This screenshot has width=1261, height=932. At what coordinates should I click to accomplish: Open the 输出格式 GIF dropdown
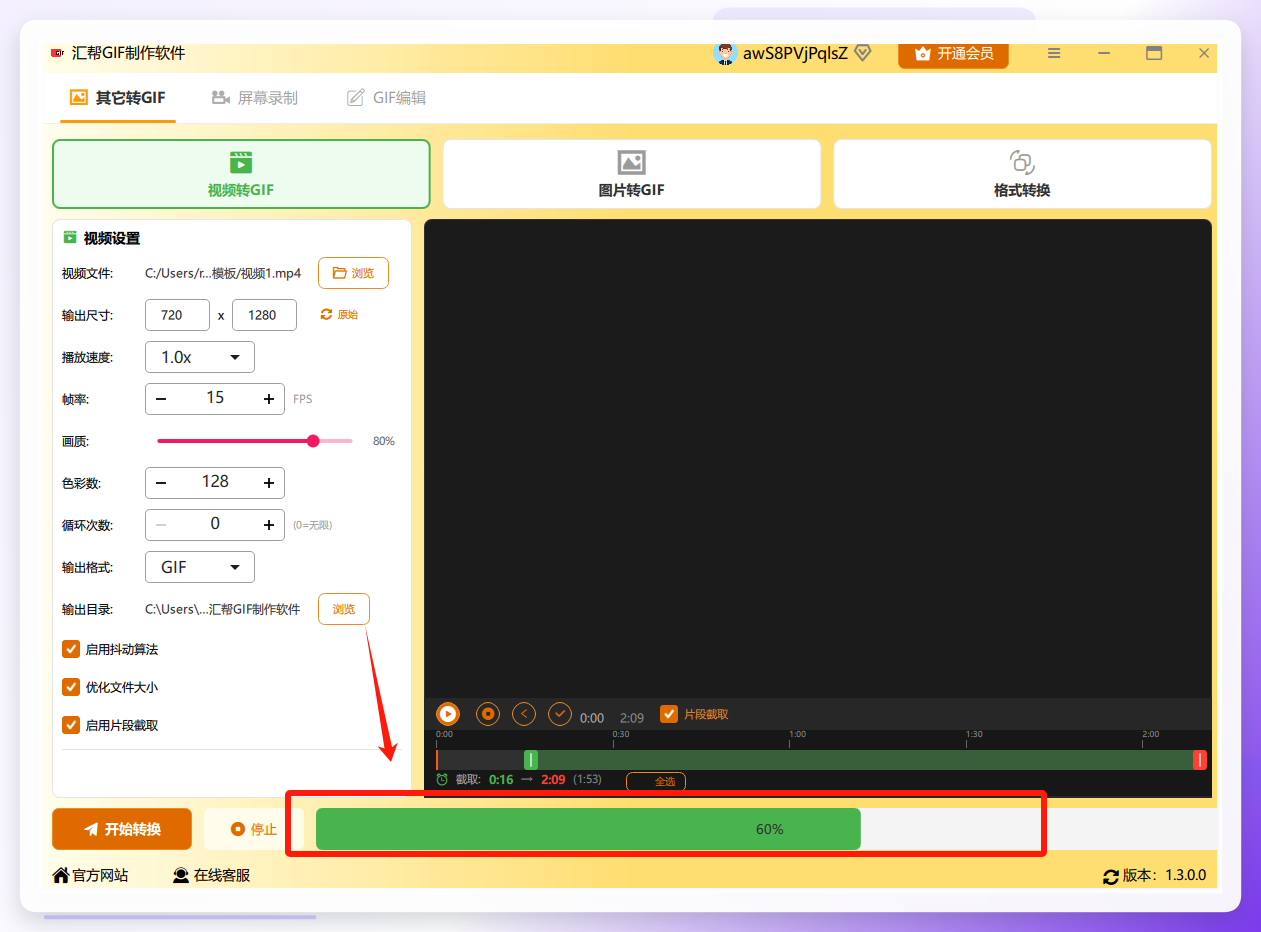pos(200,567)
